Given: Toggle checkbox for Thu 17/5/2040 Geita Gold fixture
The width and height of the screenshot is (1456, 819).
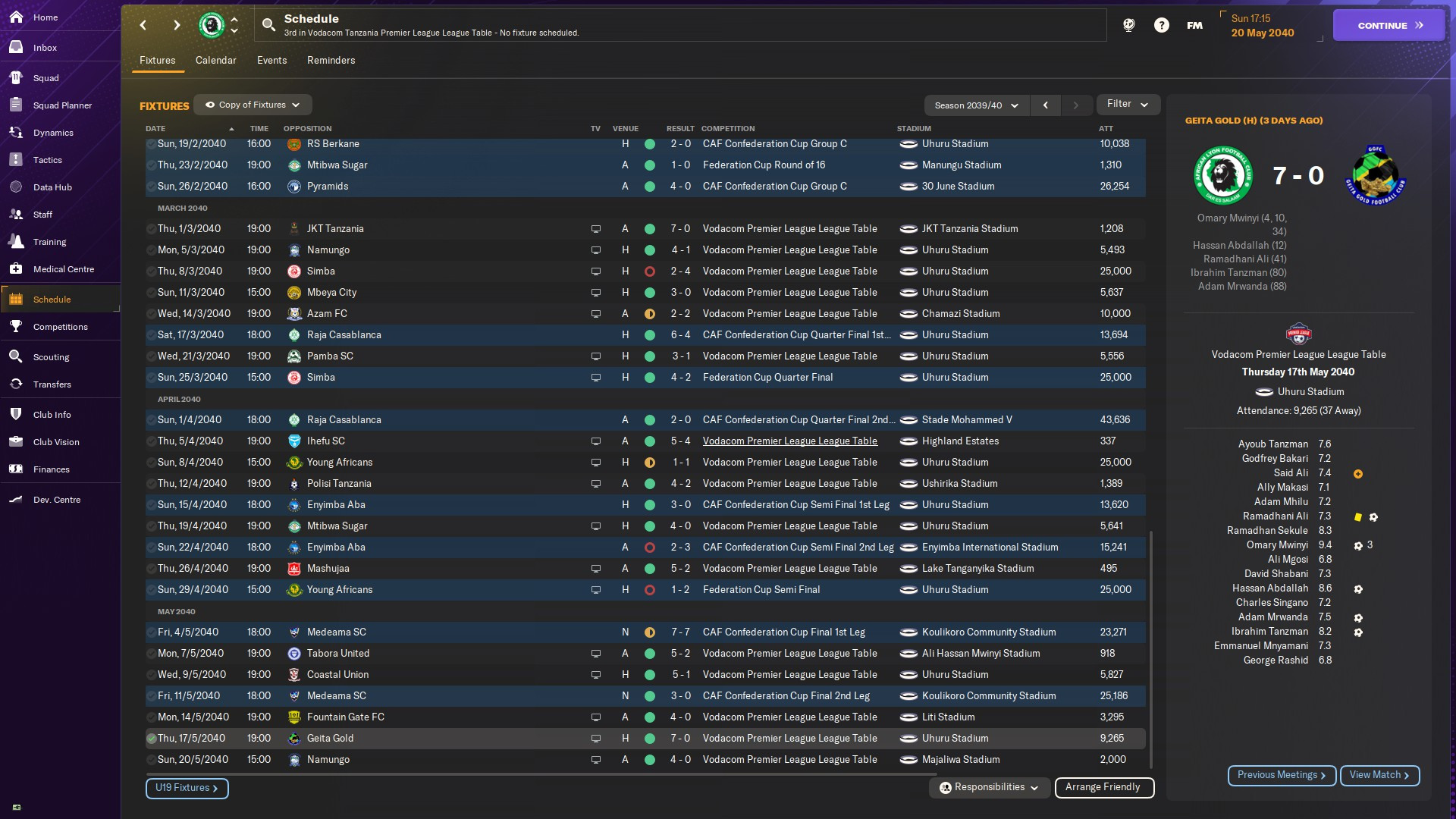Looking at the screenshot, I should point(152,739).
